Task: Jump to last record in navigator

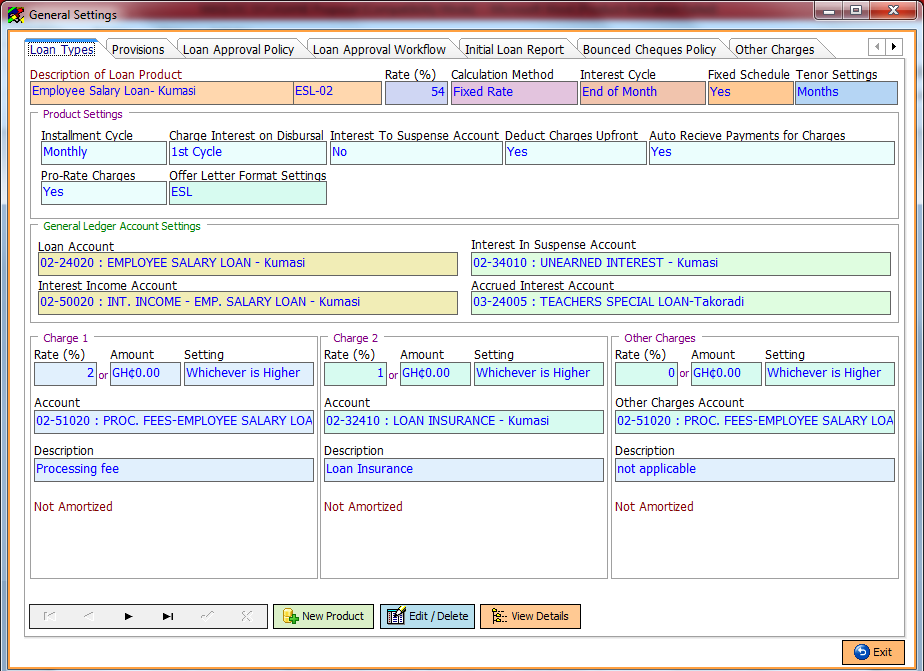Action: coord(168,616)
